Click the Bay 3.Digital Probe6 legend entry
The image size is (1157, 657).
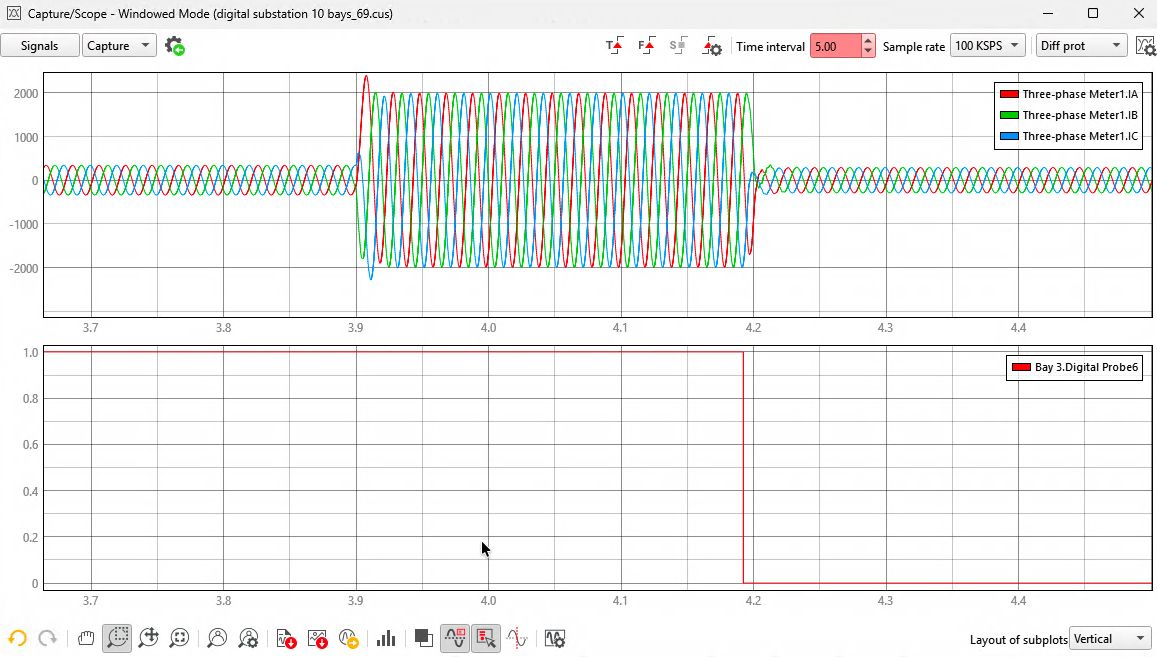pyautogui.click(x=1075, y=367)
